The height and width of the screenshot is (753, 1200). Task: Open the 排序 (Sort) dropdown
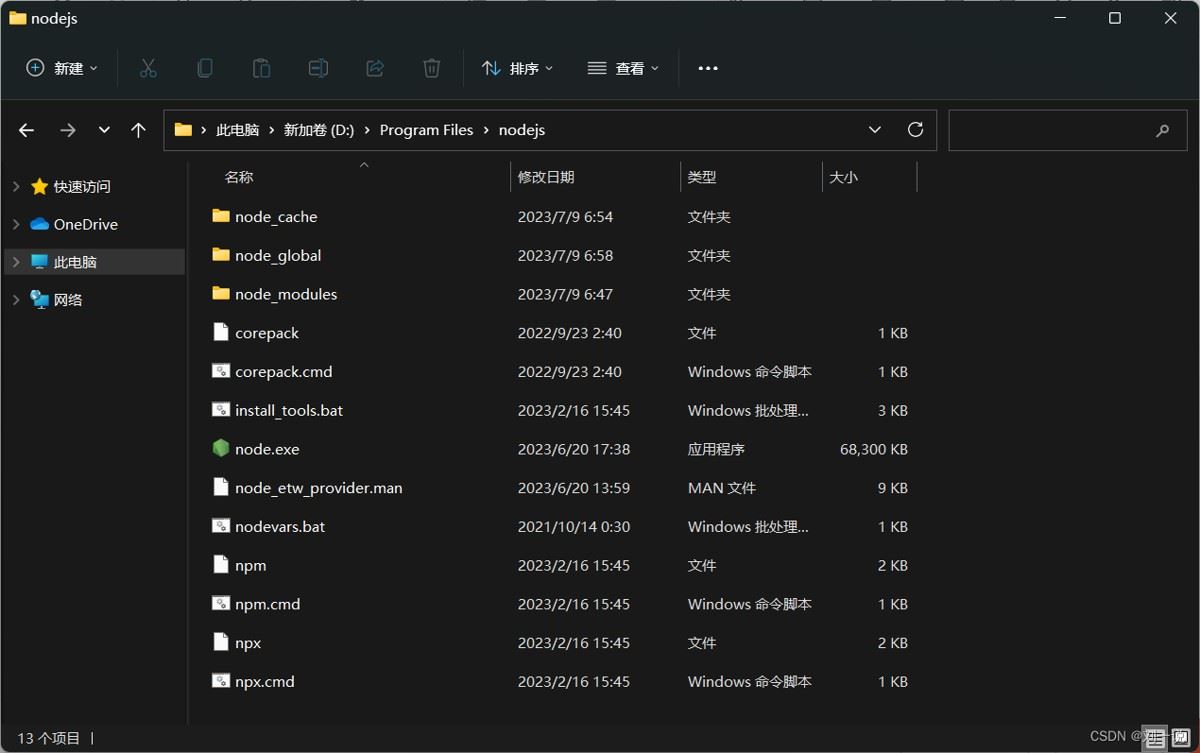[x=518, y=68]
